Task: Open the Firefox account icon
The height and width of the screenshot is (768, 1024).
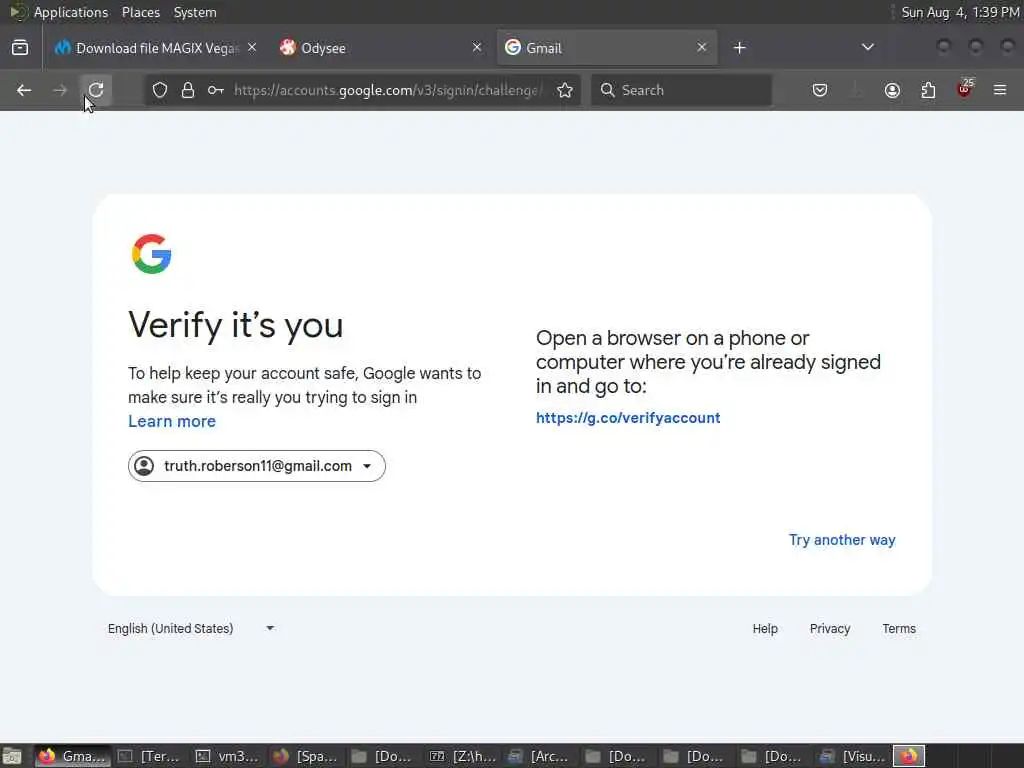Action: coord(892,90)
